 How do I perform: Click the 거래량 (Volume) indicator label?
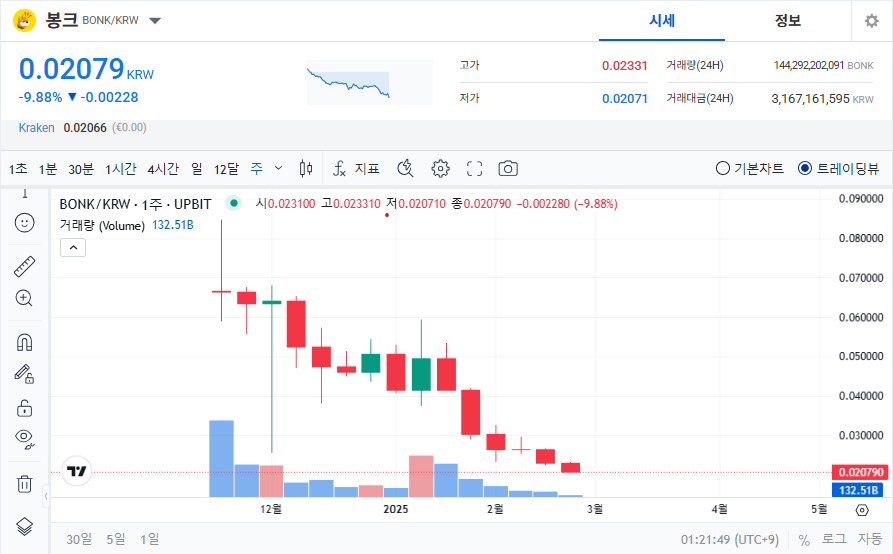pyautogui.click(x=103, y=225)
